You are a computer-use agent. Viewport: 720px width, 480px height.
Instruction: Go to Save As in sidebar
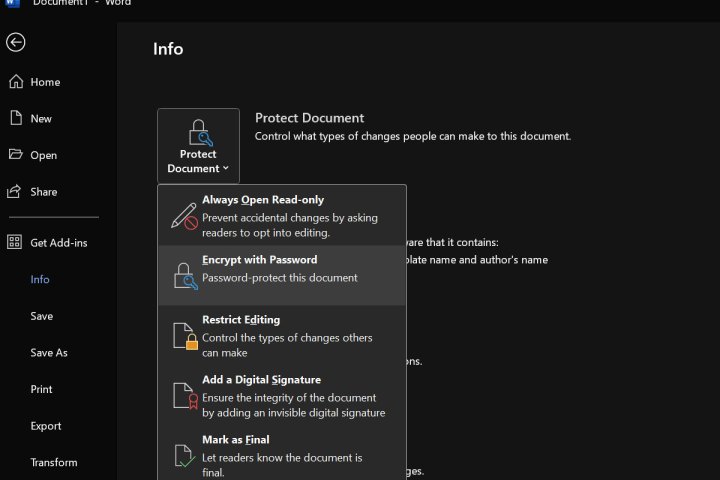pos(49,353)
